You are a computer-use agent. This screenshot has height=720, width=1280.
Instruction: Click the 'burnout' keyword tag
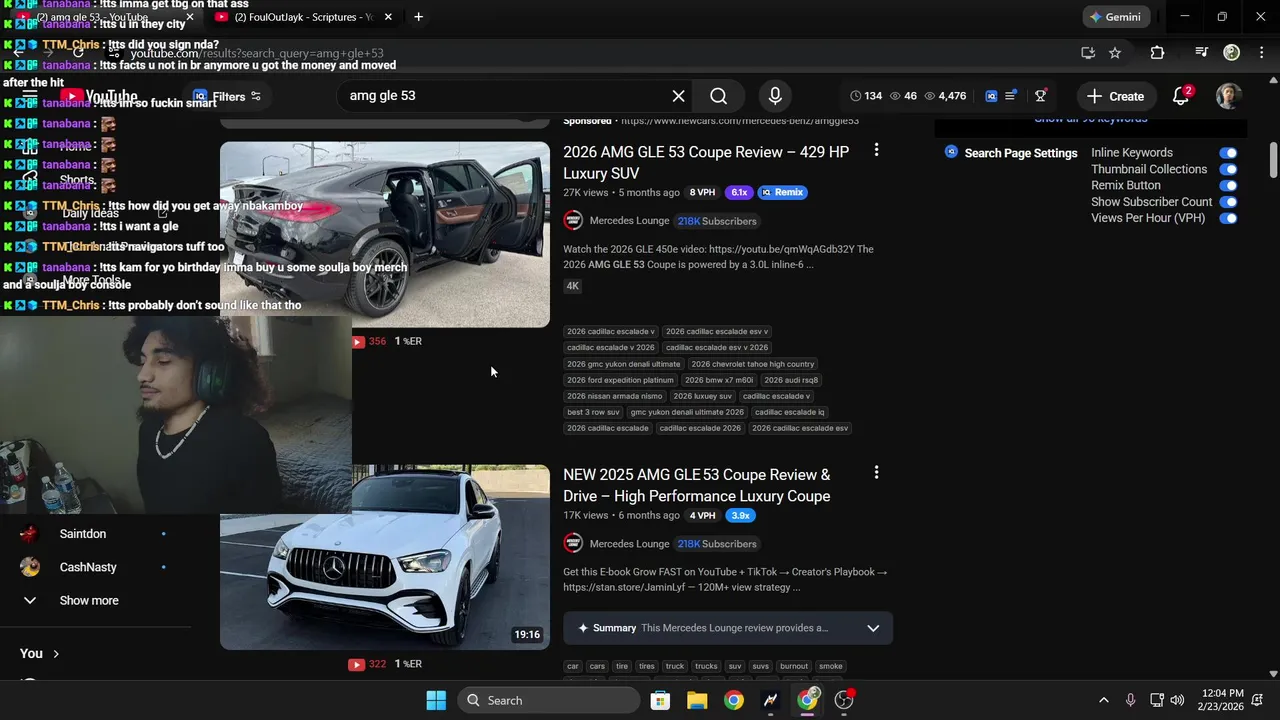click(x=794, y=666)
